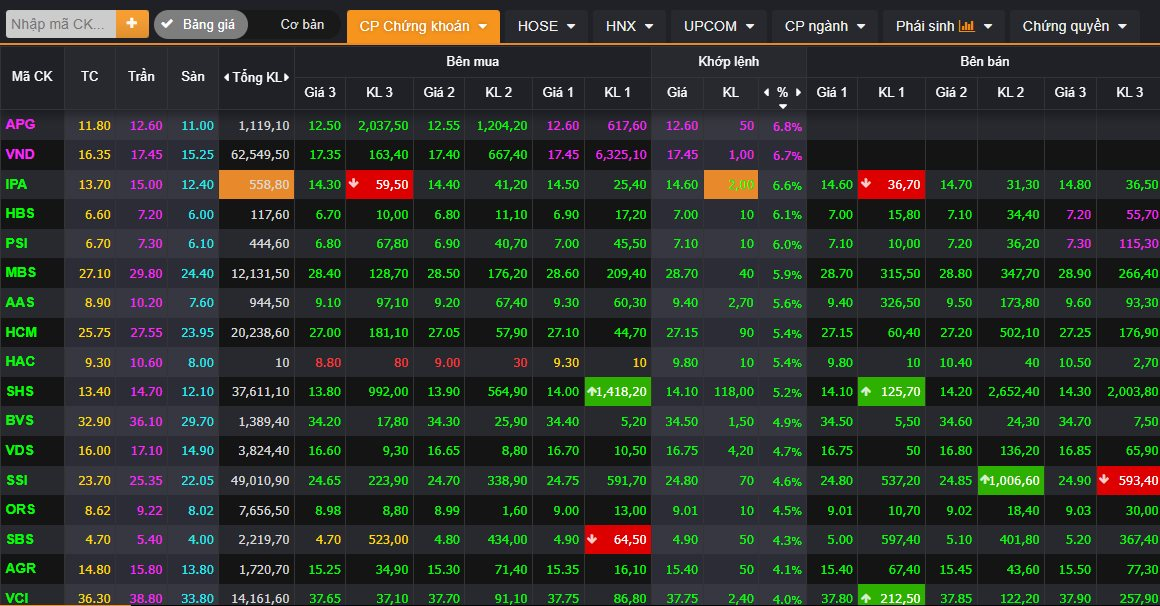The image size is (1160, 606).
Task: Click the Phái sinh chart icon
Action: (966, 26)
